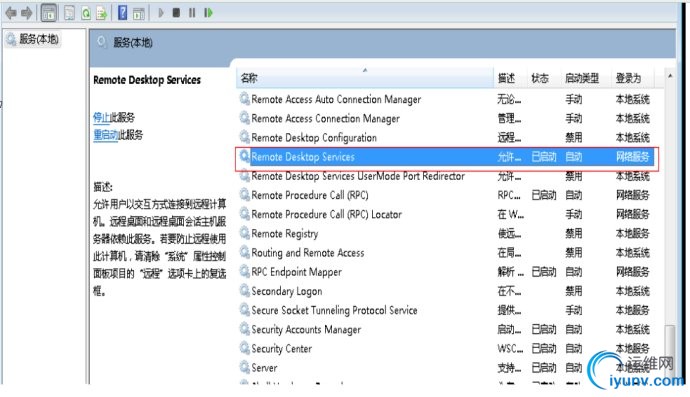Click gear icon of Secure Socket Tunneling Protocol Service
Viewport: 690px width, 397px height.
[244, 310]
